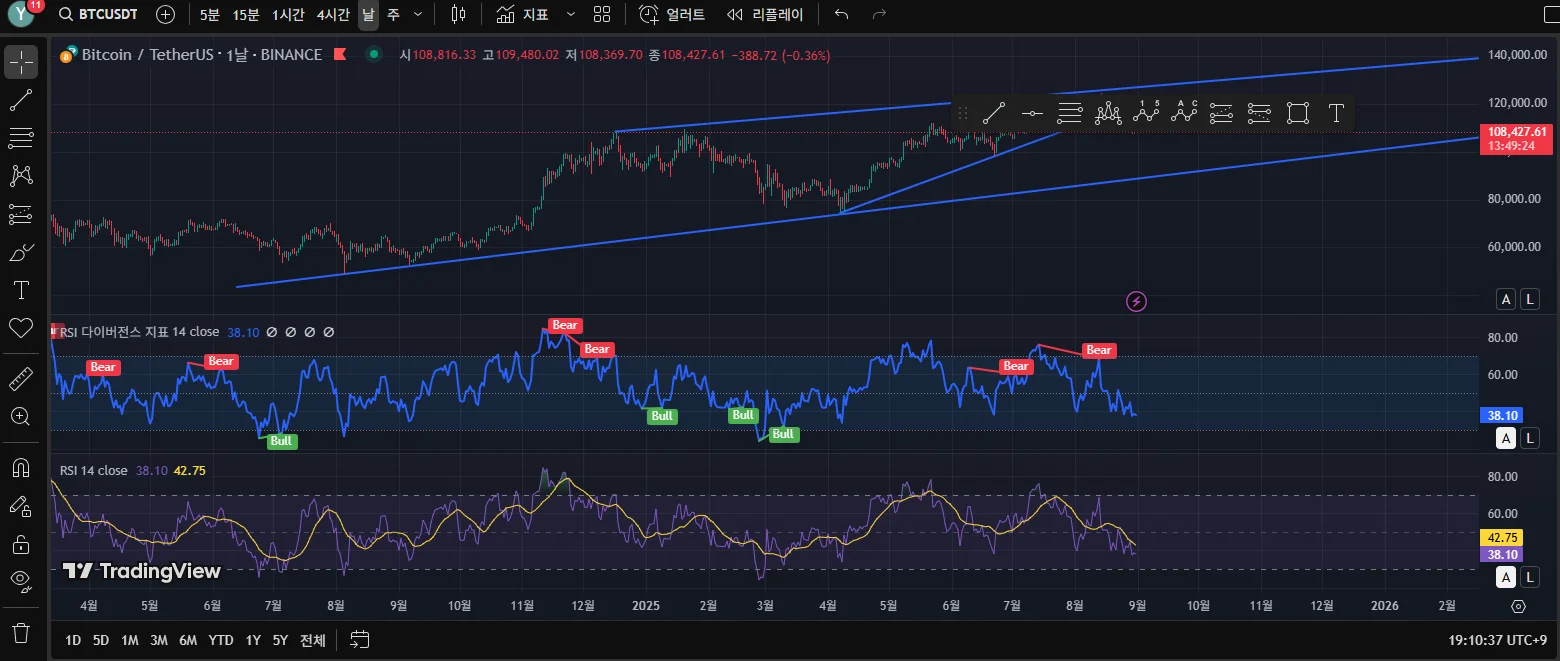
Task: Toggle auto scale A on price pane
Action: click(1506, 298)
